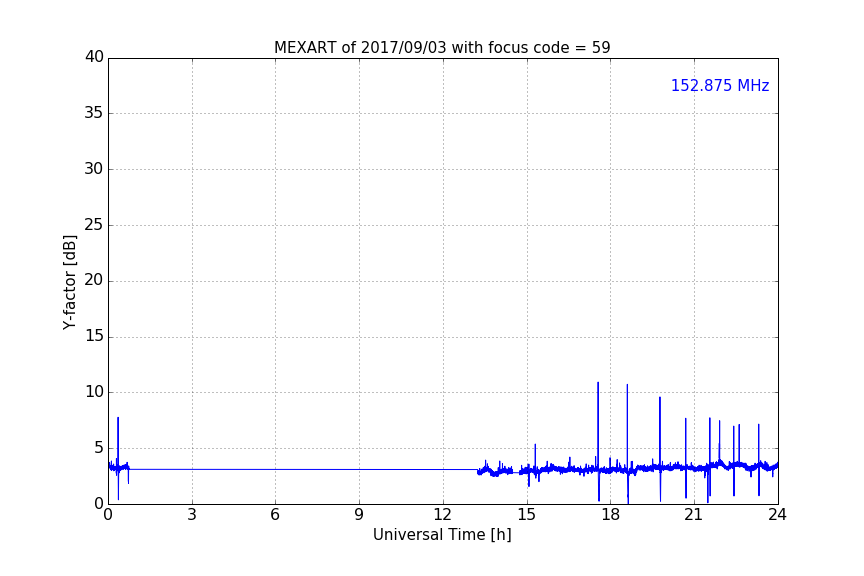Click the Y-factor [dB] axis label
864x576 pixels.
(69, 283)
